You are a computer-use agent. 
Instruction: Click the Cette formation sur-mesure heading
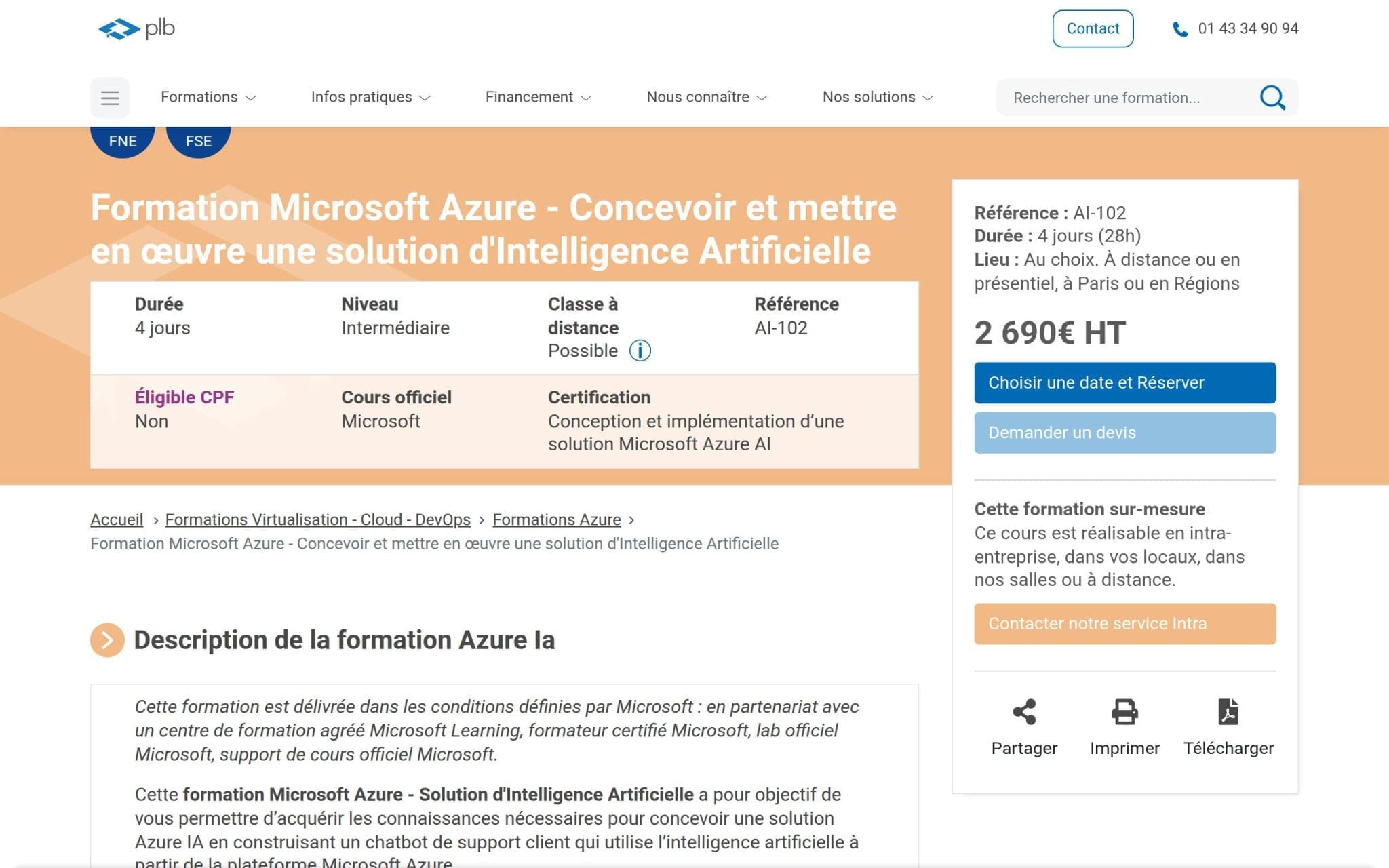(x=1090, y=509)
